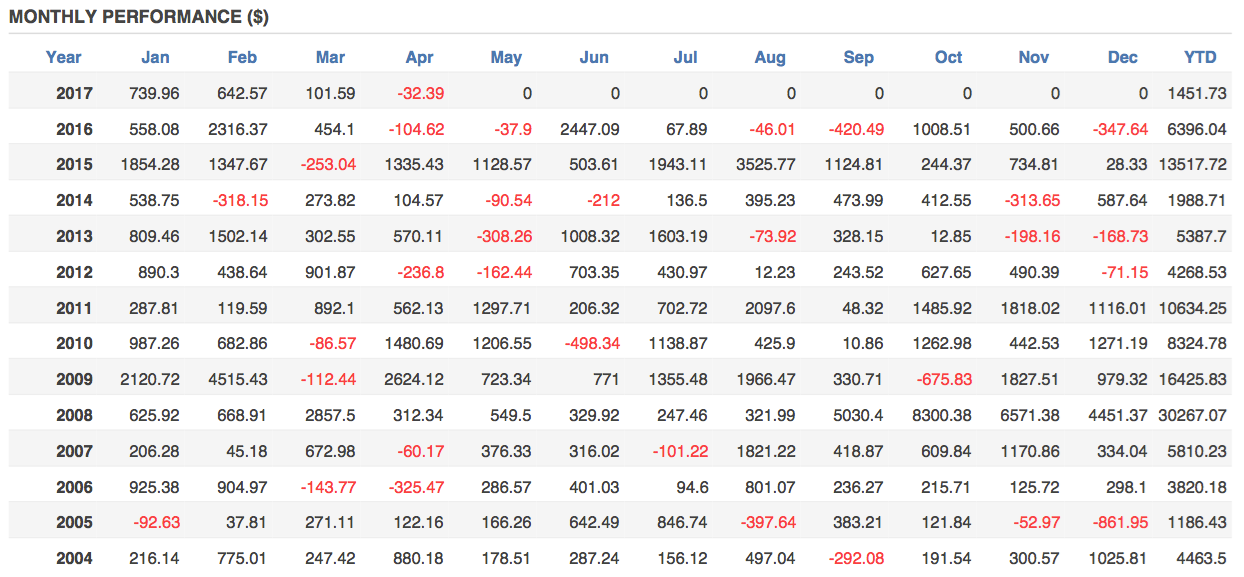Click the Year column header
Viewport: 1244px width, 577px height.
(64, 57)
